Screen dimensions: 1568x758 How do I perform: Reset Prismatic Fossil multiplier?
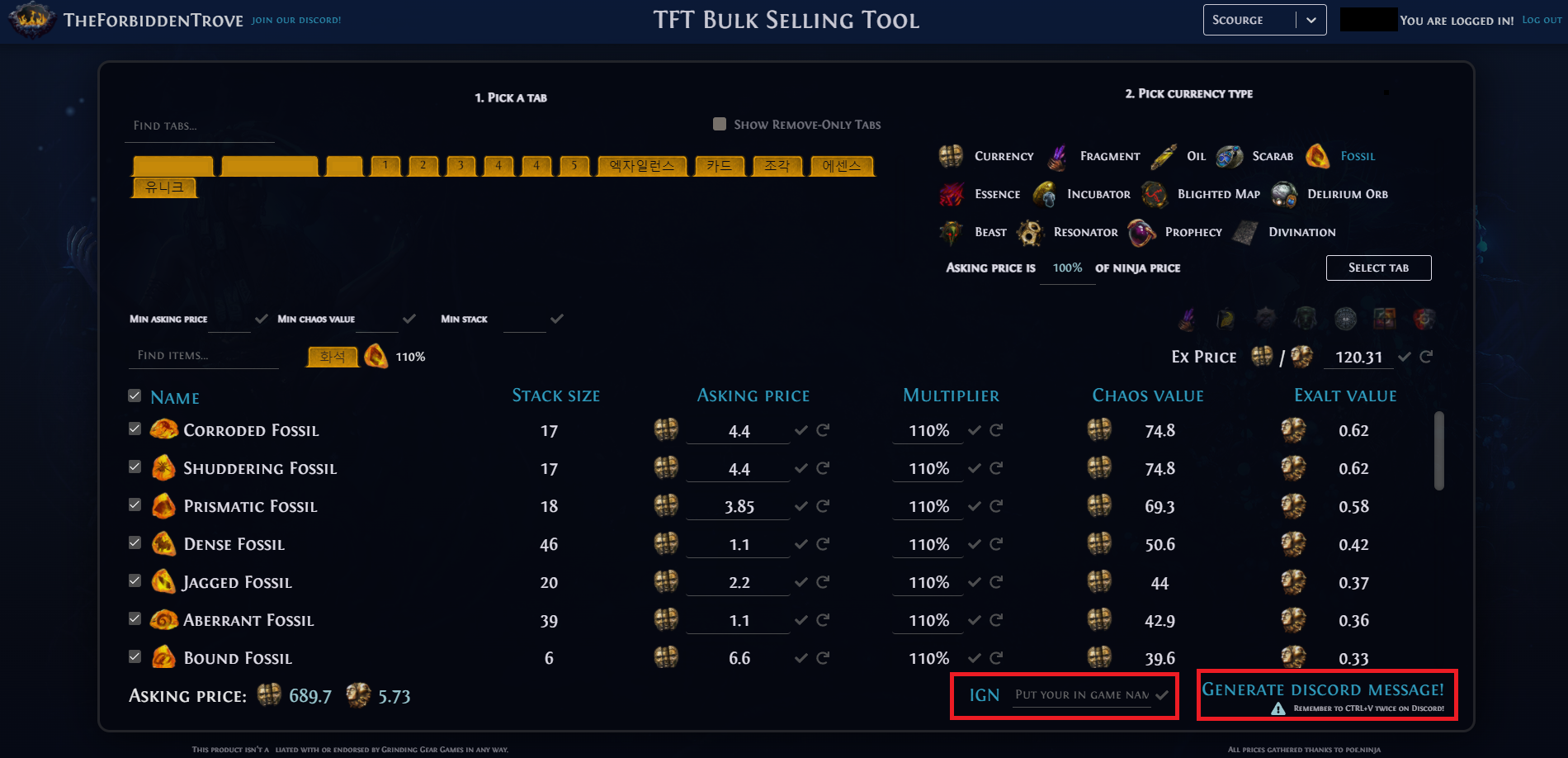[996, 506]
